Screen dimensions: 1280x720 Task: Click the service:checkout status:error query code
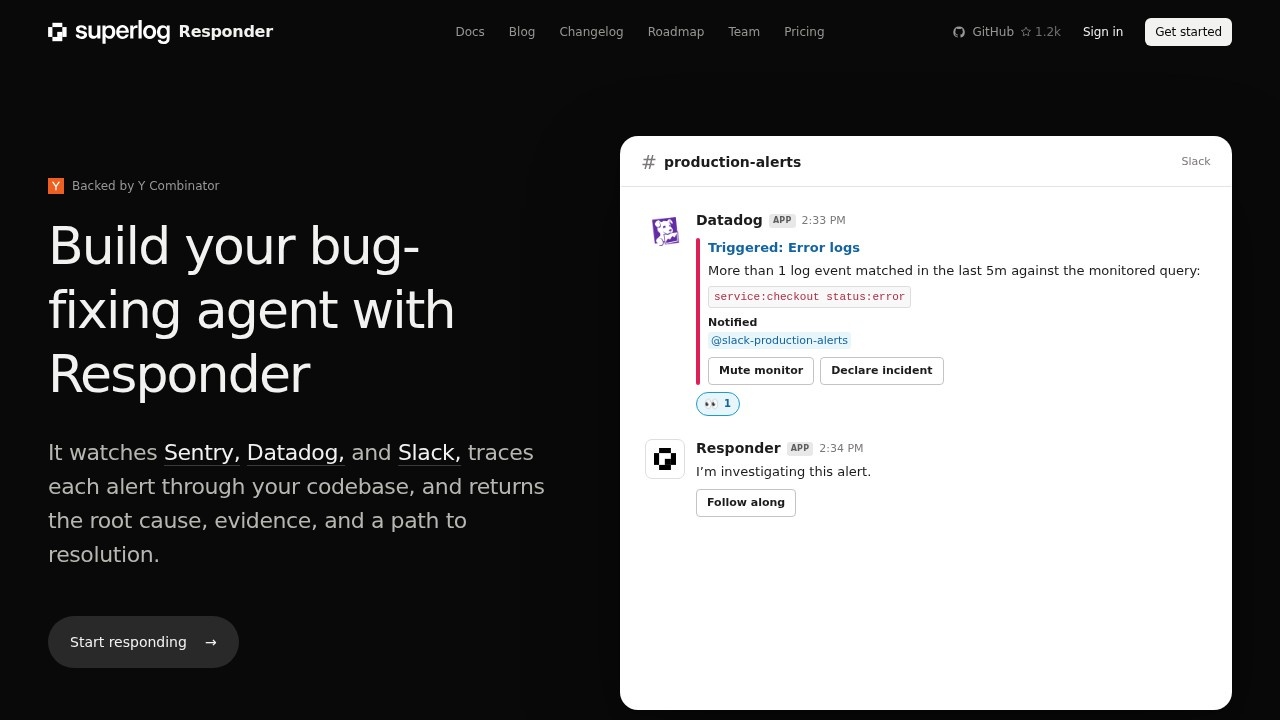coord(809,297)
